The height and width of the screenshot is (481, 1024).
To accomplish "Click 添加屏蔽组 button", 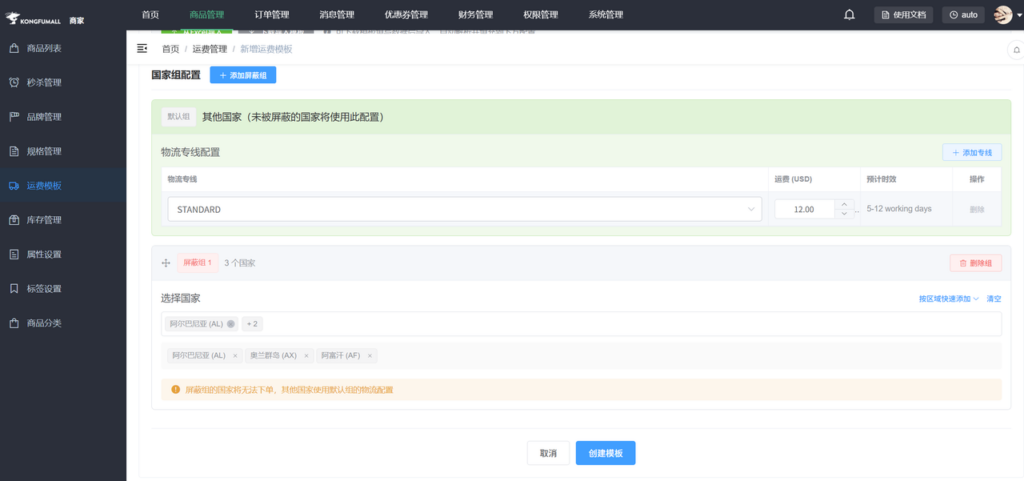I will tap(243, 75).
